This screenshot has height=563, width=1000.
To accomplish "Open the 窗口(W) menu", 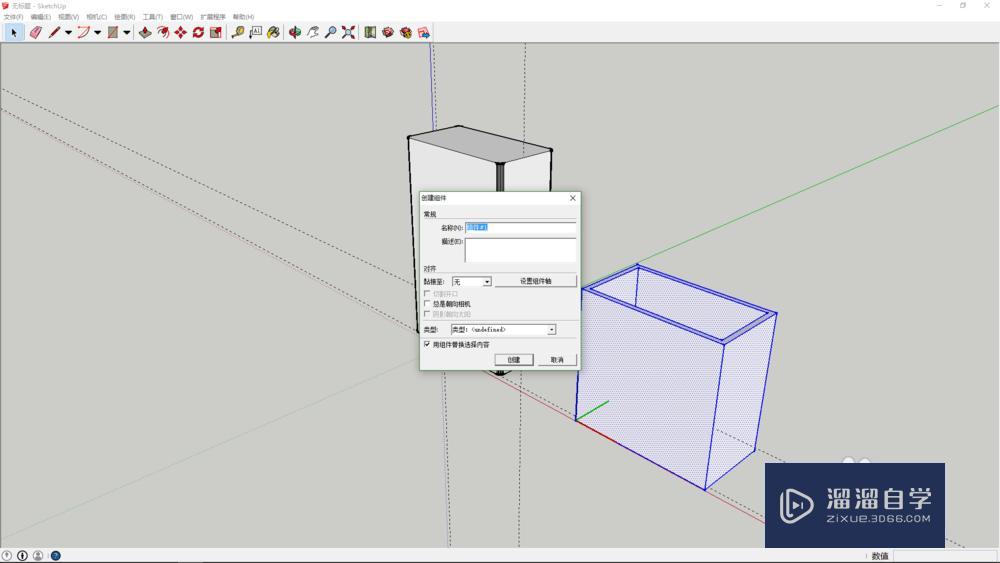I will 181,17.
